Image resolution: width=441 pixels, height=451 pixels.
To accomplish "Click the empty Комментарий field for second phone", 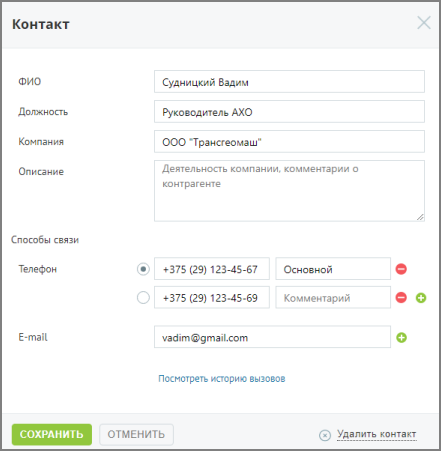I will 333,297.
